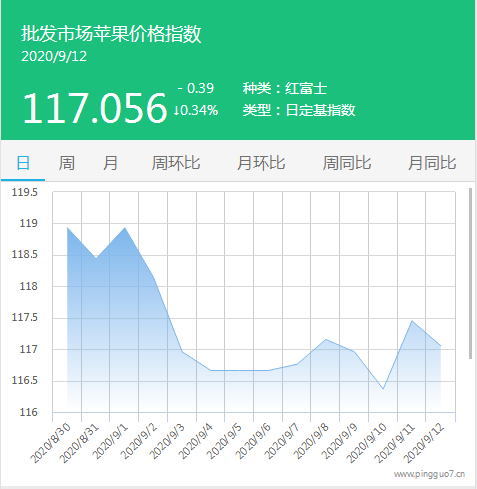477x489 pixels.
Task: Select the 日 daily tab
Action: [23, 163]
